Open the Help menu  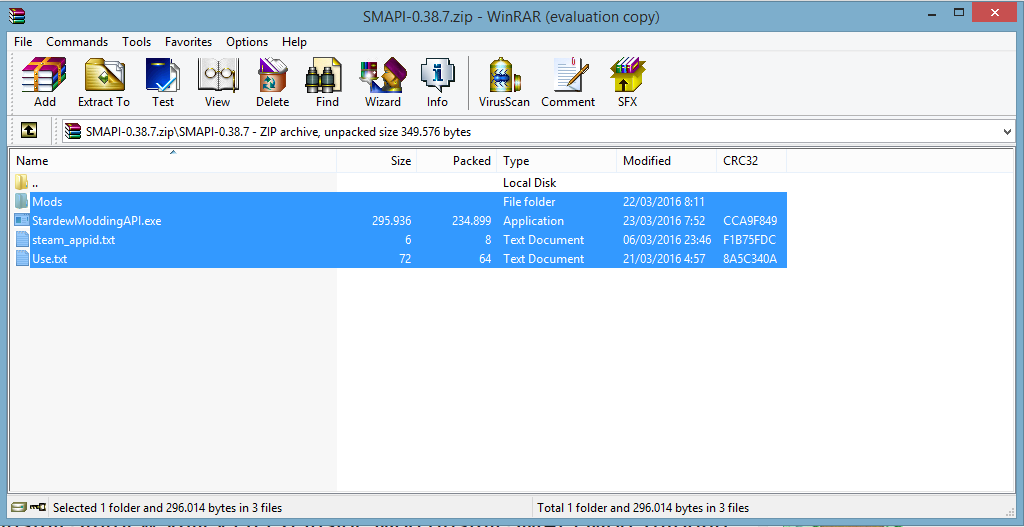[295, 42]
